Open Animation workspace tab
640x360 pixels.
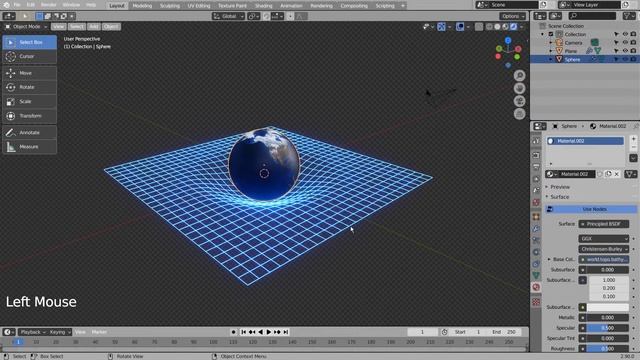click(x=291, y=6)
